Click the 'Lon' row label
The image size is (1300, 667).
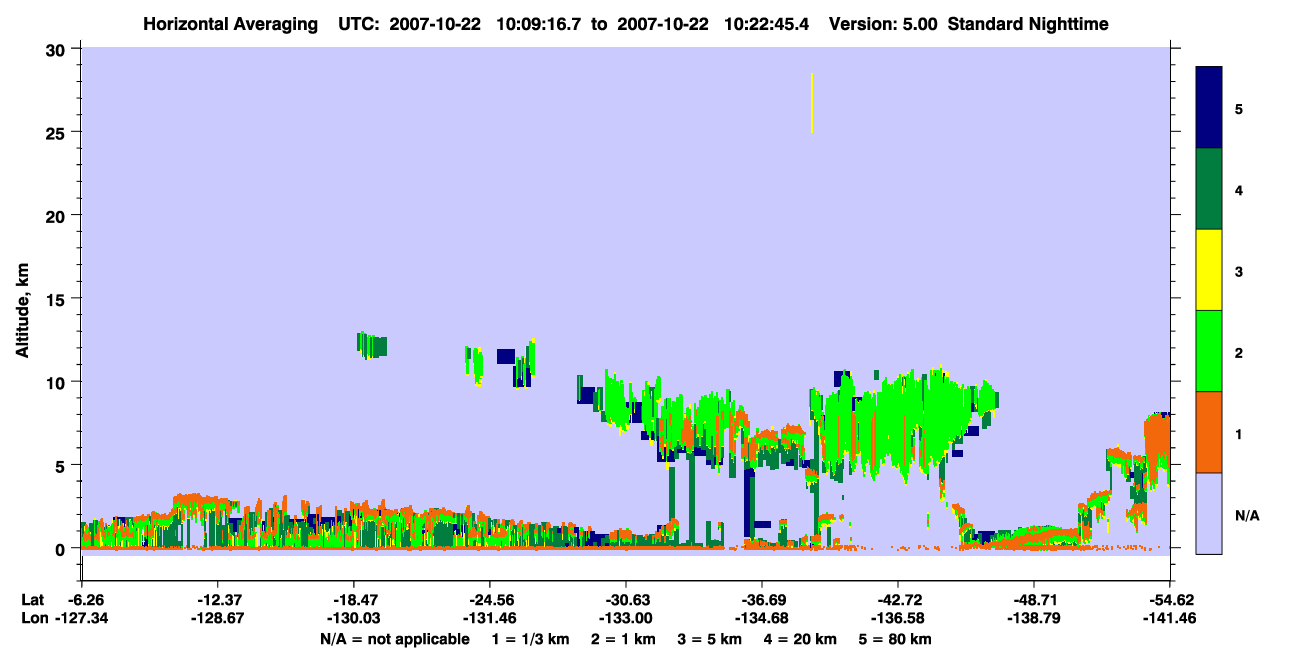[x=34, y=619]
